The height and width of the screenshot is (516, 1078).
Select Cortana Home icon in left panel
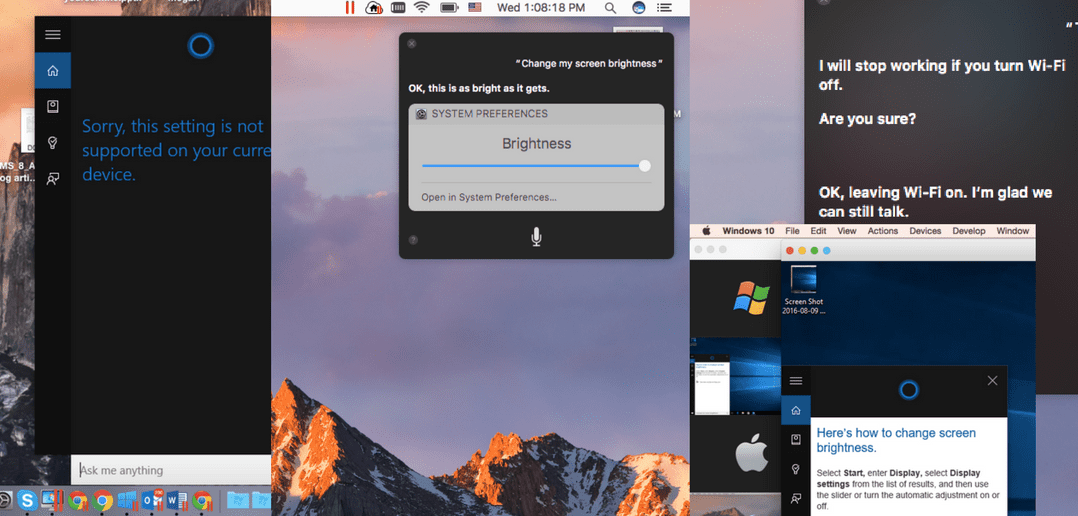tap(52, 71)
